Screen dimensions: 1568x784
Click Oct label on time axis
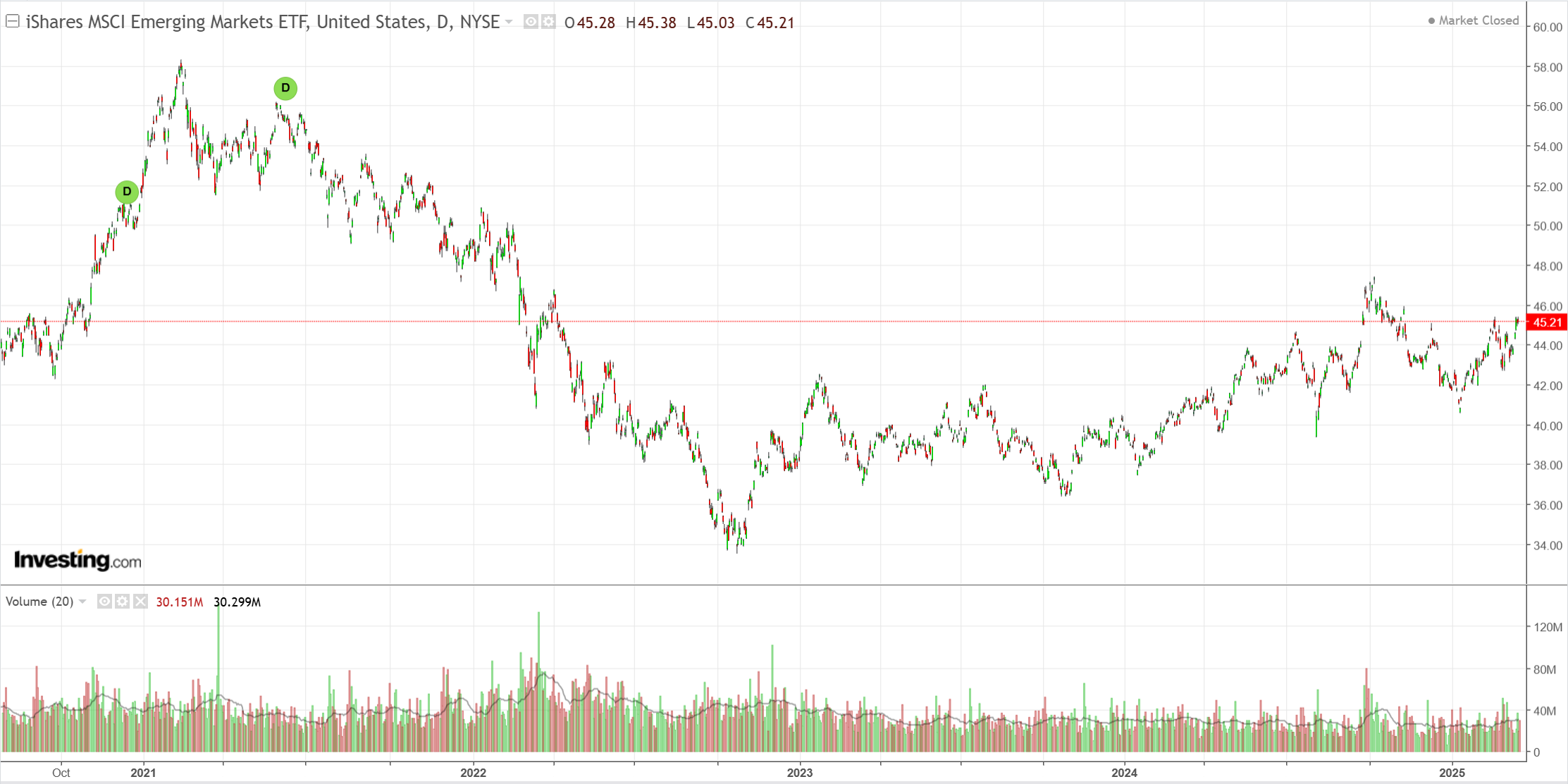(x=61, y=773)
